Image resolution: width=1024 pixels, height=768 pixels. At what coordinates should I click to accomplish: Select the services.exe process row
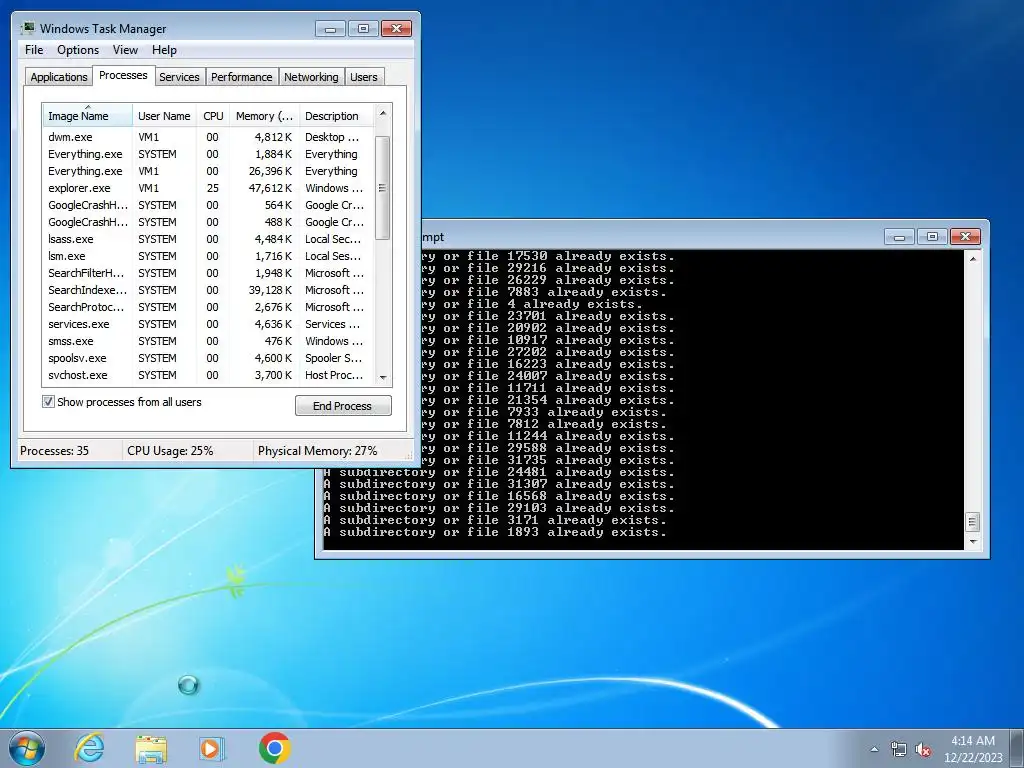coord(208,324)
